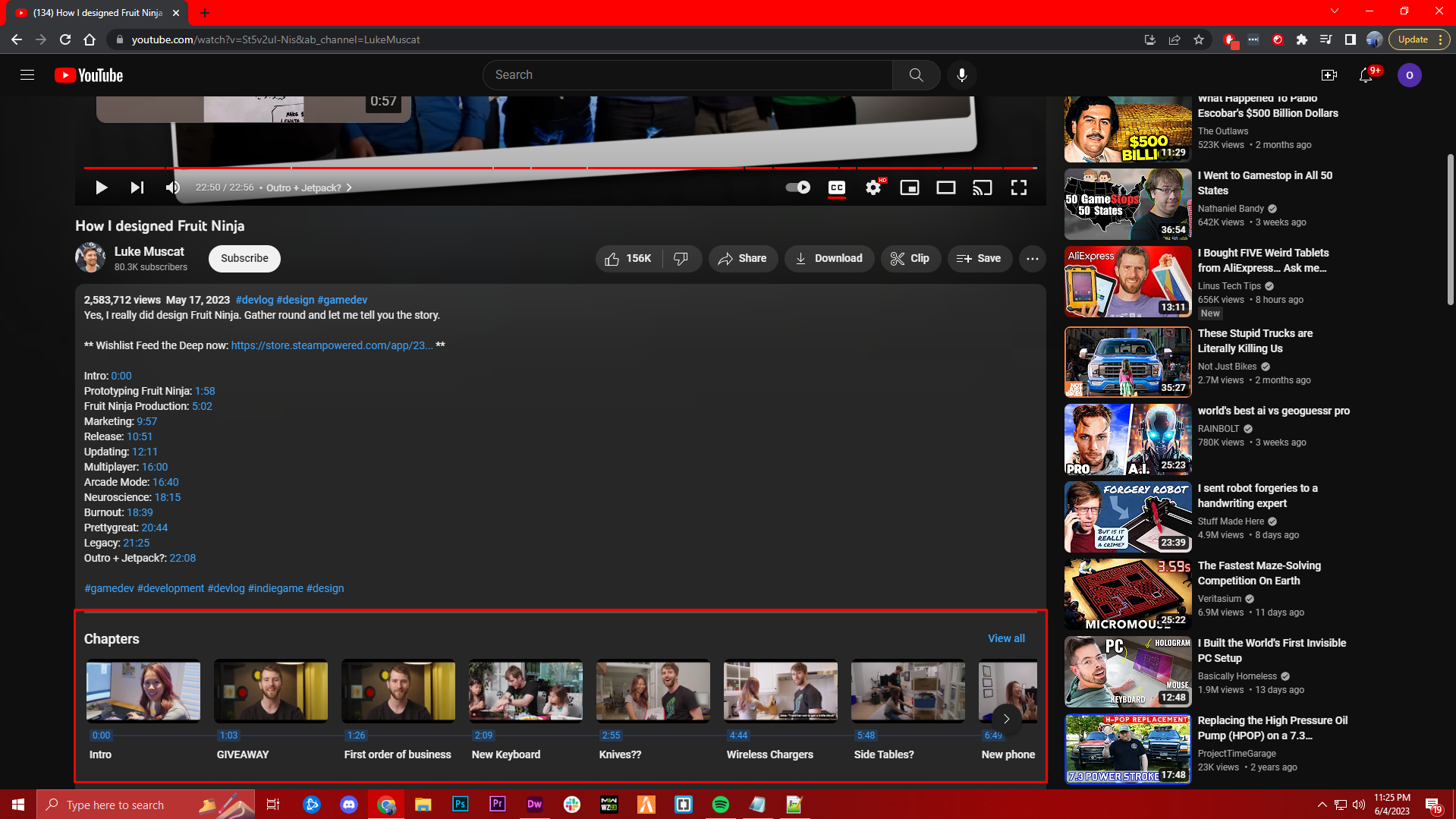1456x819 pixels.
Task: Dislike this video
Action: [681, 259]
